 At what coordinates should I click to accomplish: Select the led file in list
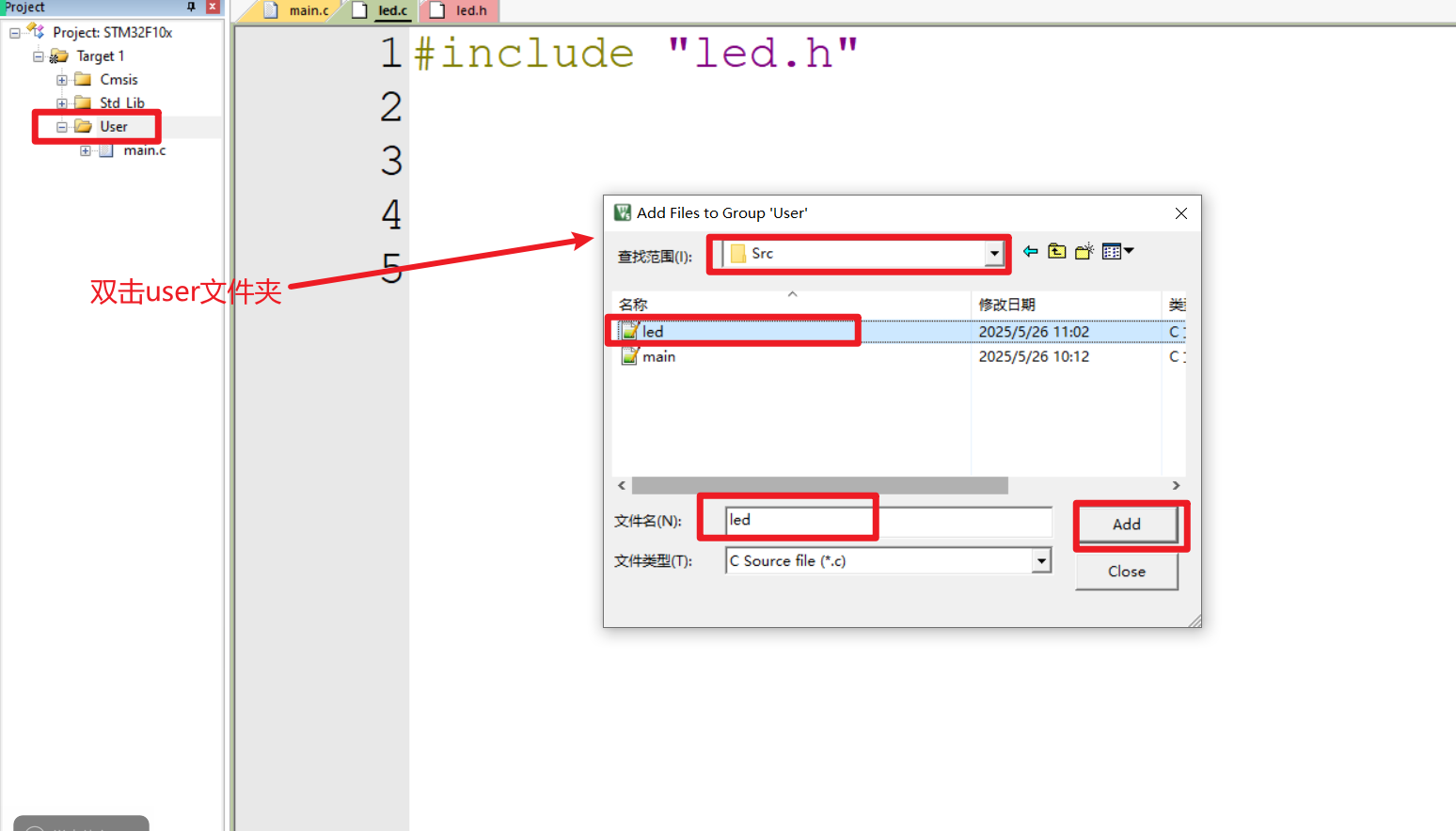[653, 332]
